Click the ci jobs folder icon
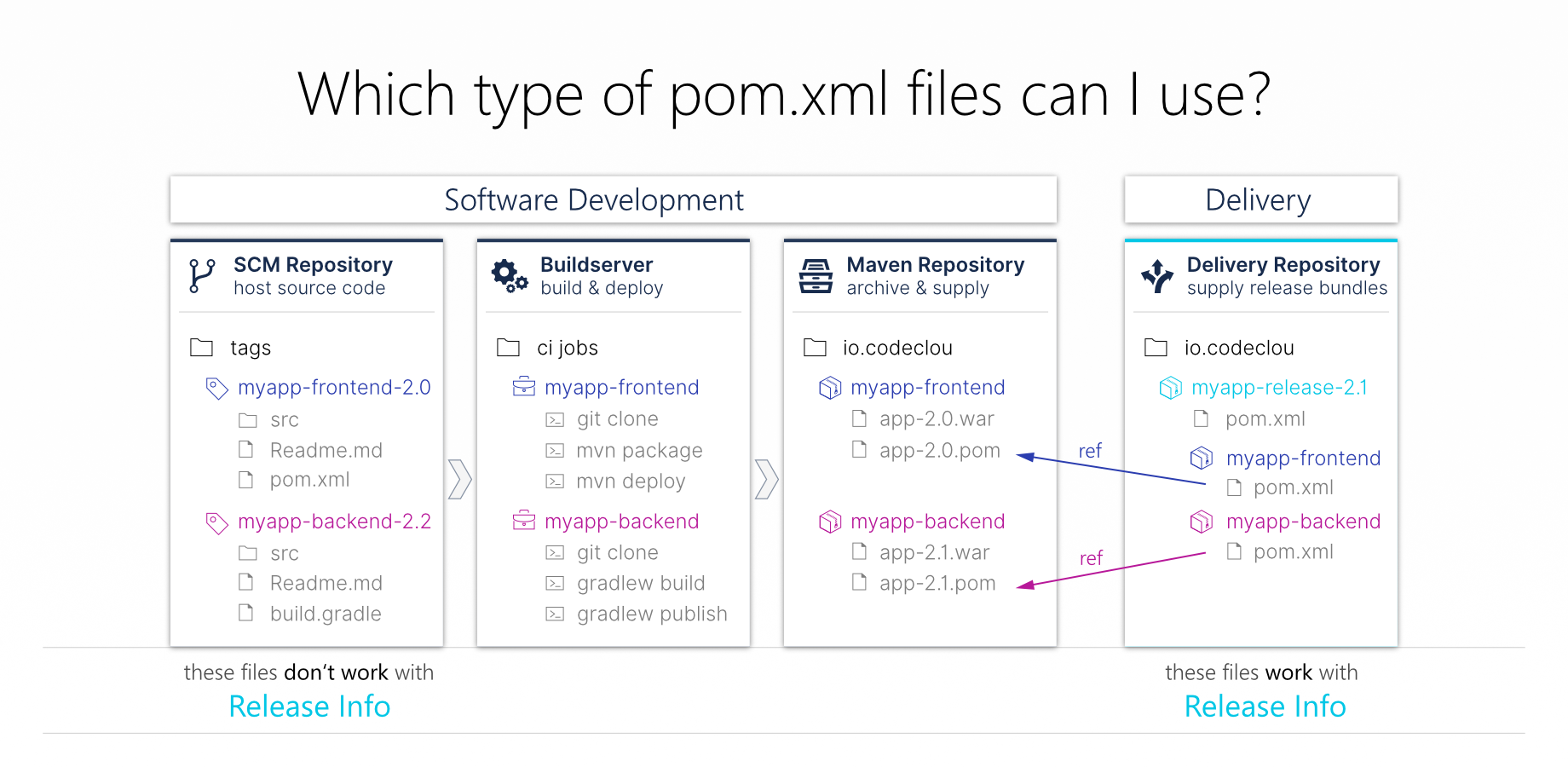 click(x=508, y=347)
